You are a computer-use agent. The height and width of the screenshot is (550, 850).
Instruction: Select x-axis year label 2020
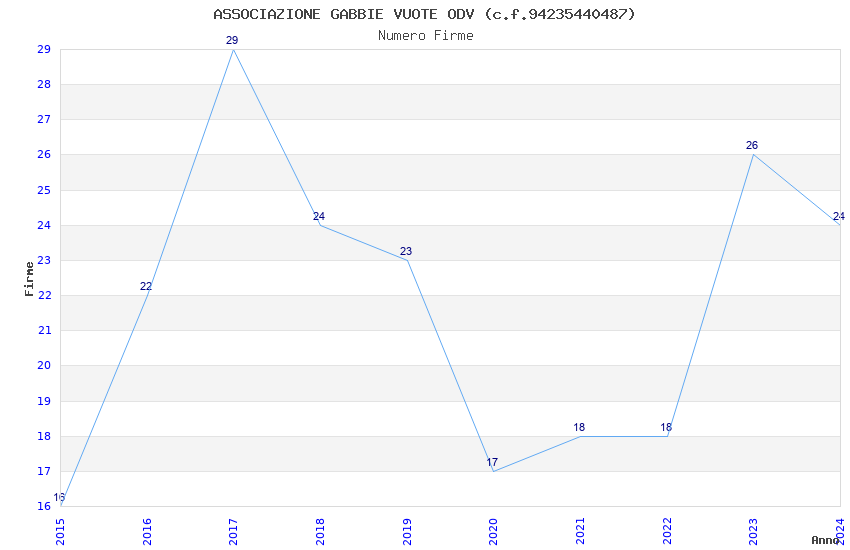tap(493, 532)
